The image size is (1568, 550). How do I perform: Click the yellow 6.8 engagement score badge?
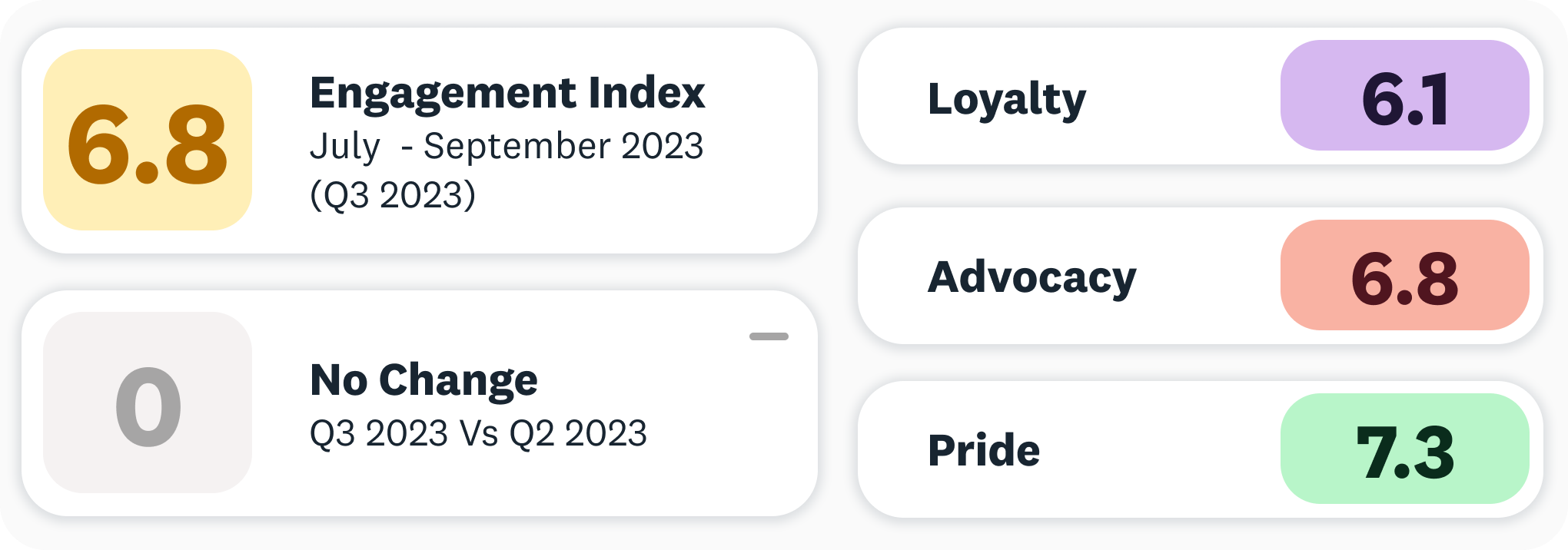pos(148,140)
